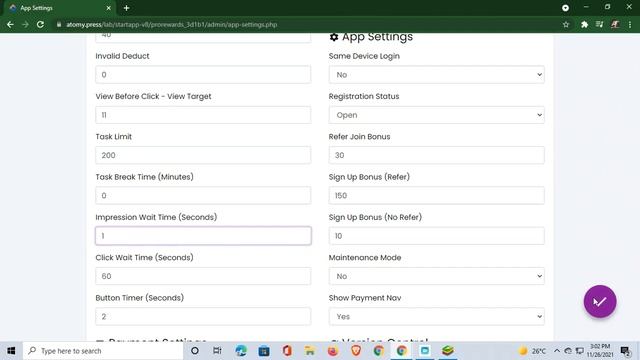Screen dimensions: 640x360
Task: Click the Maintenance Mode label
Action: click(x=365, y=258)
